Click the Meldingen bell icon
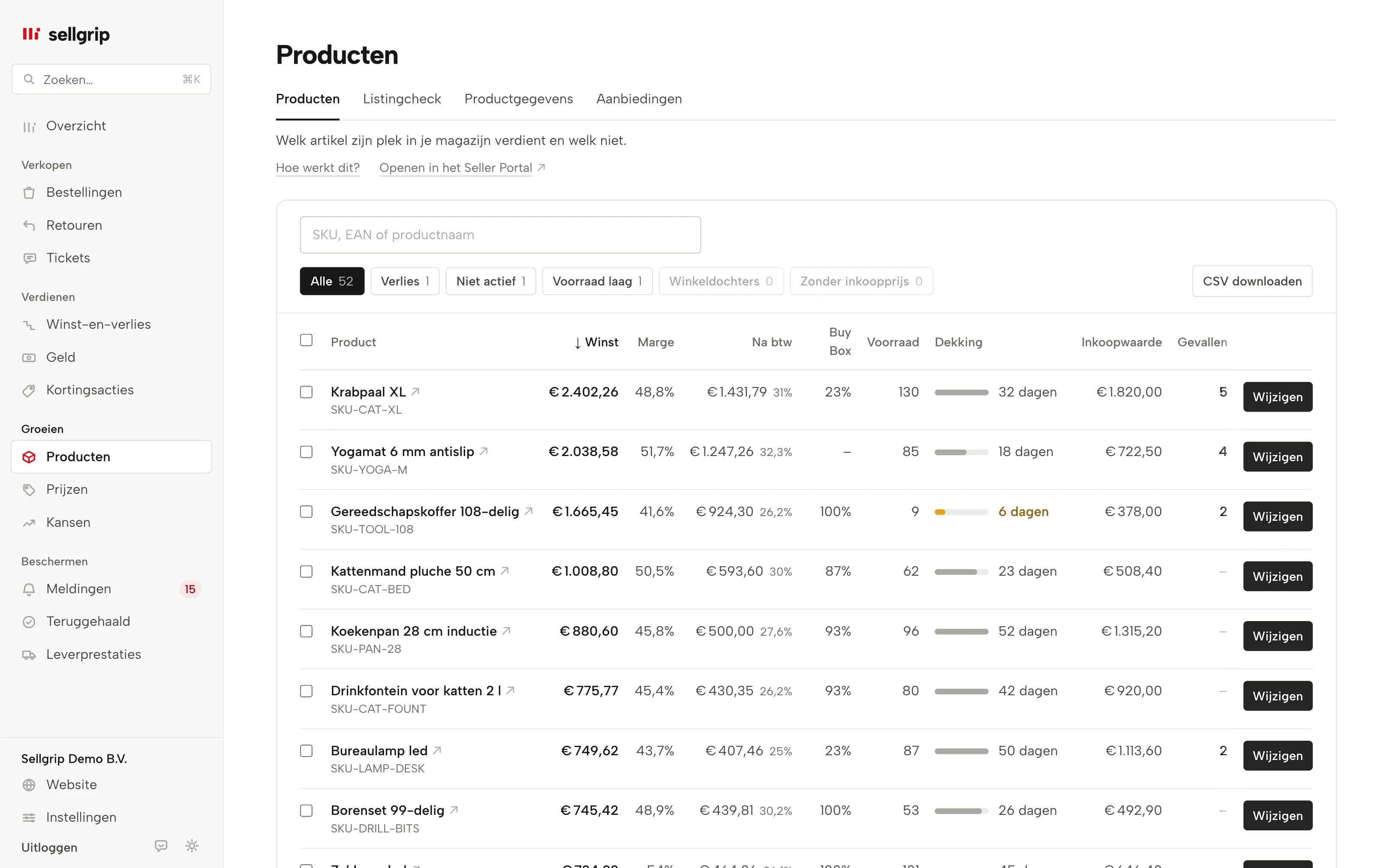Viewport: 1389px width, 868px height. click(29, 589)
